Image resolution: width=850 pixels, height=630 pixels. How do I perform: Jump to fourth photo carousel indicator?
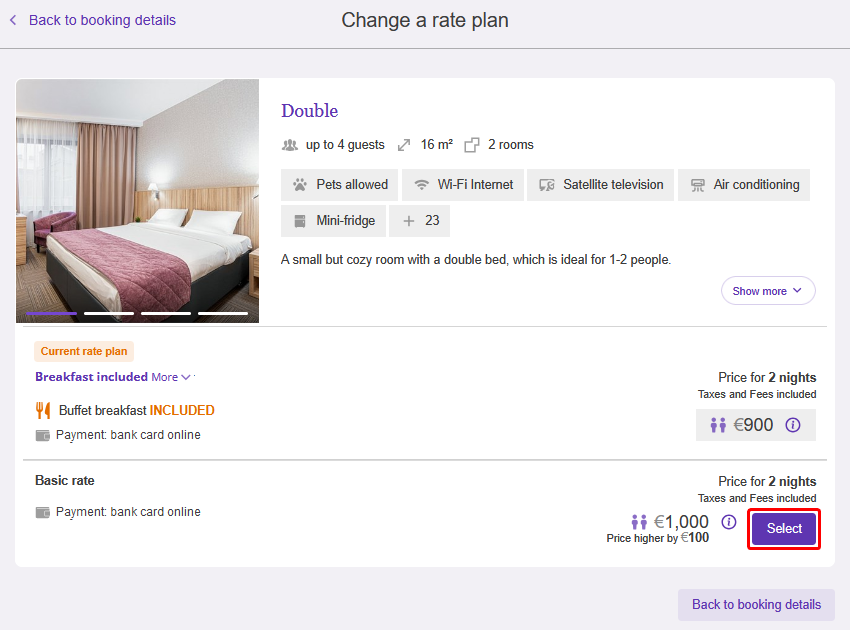pyautogui.click(x=223, y=313)
